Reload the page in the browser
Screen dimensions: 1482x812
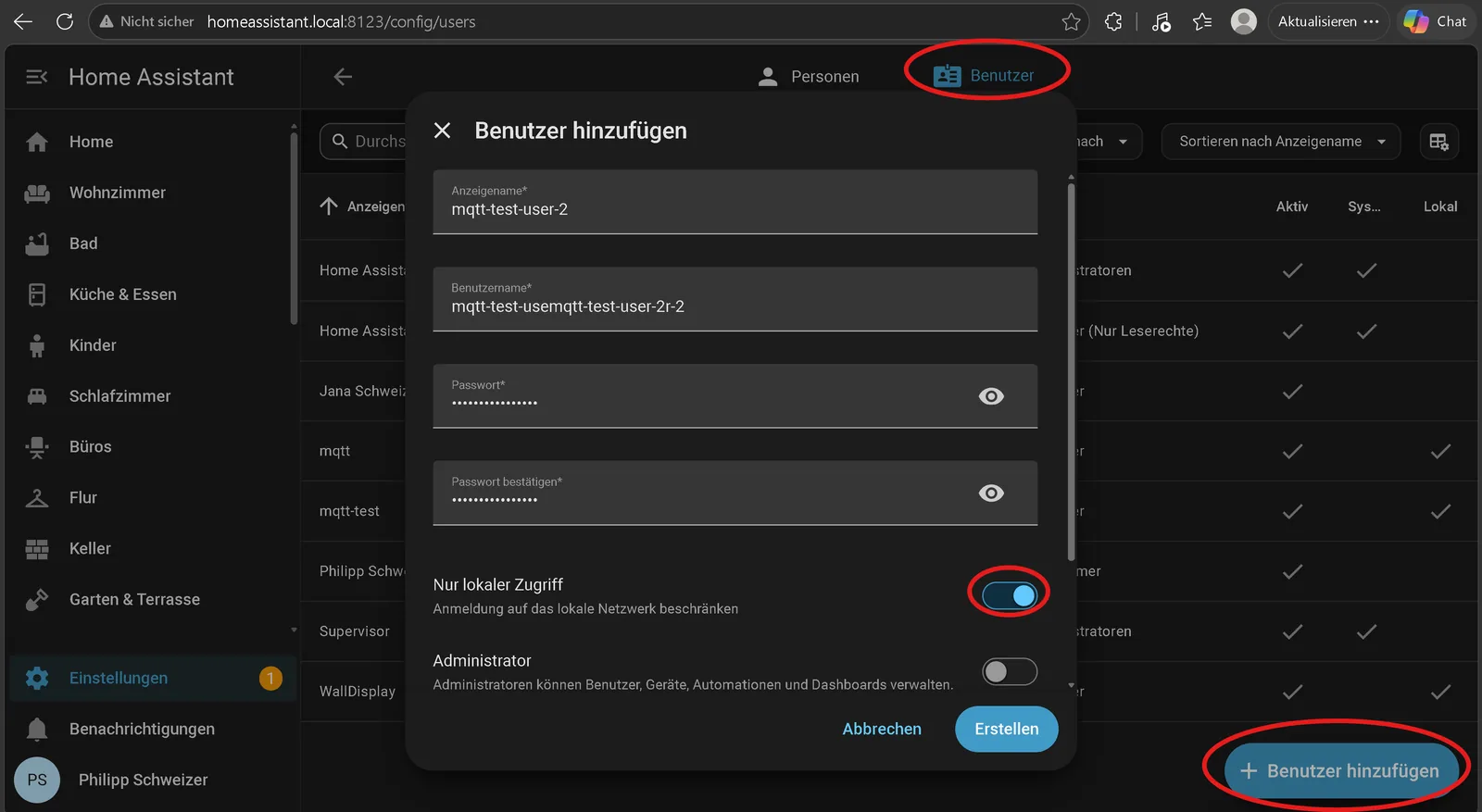click(64, 21)
